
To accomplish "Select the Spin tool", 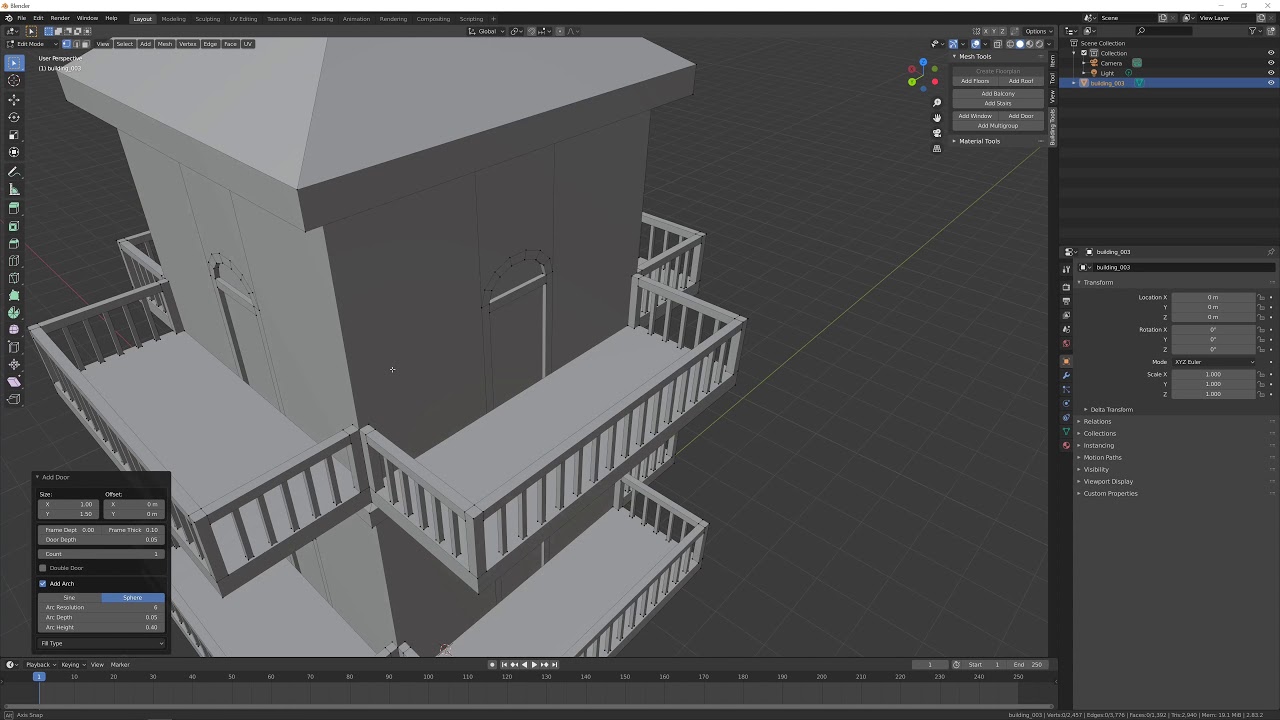I will point(14,312).
